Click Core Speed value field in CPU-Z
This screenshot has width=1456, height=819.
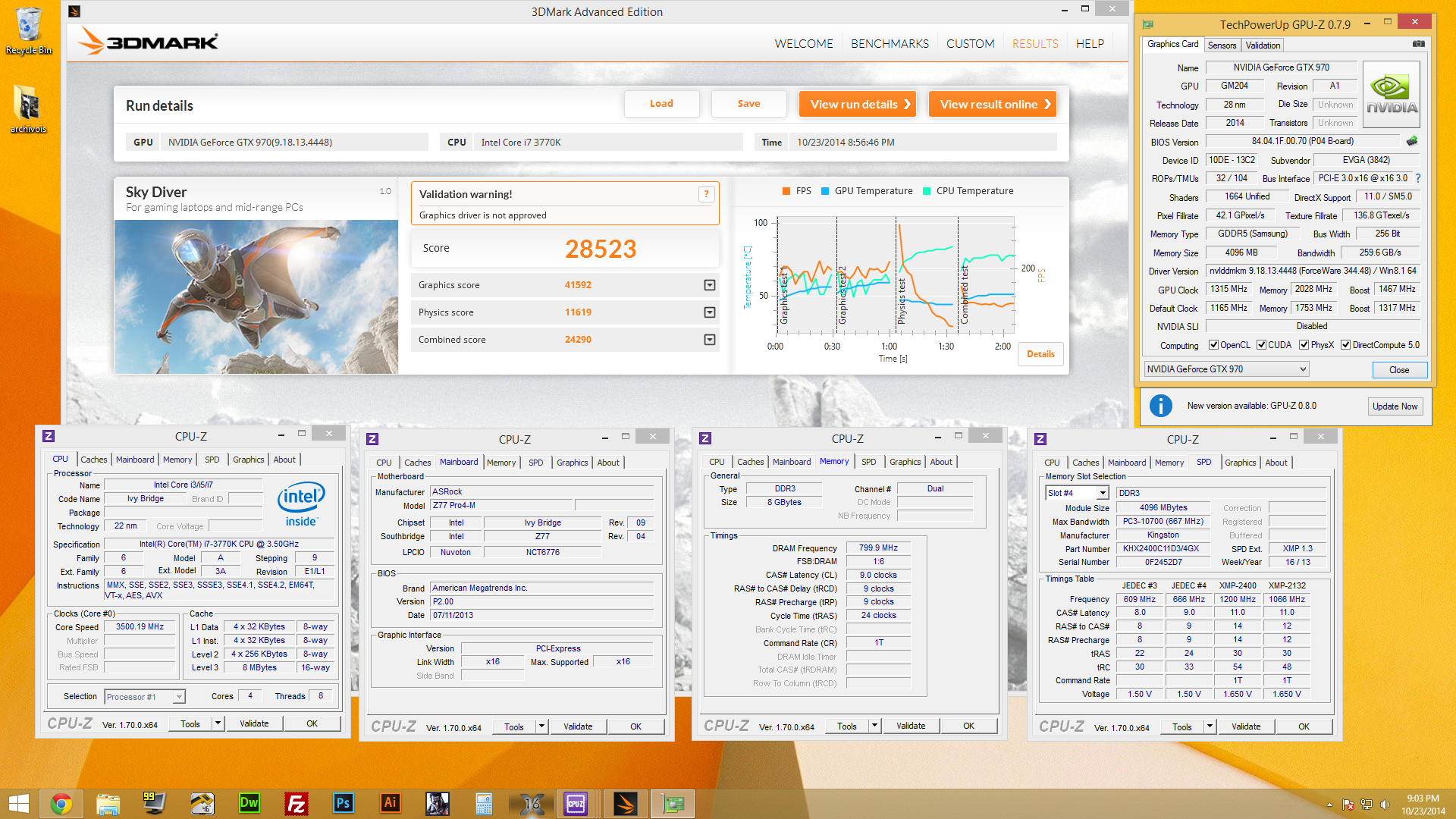coord(140,627)
